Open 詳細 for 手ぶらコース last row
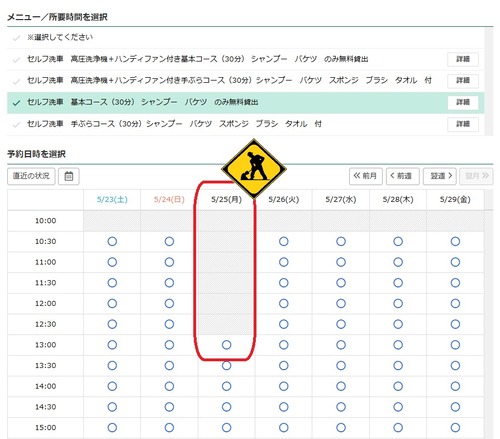This screenshot has height=439, width=500. click(463, 124)
